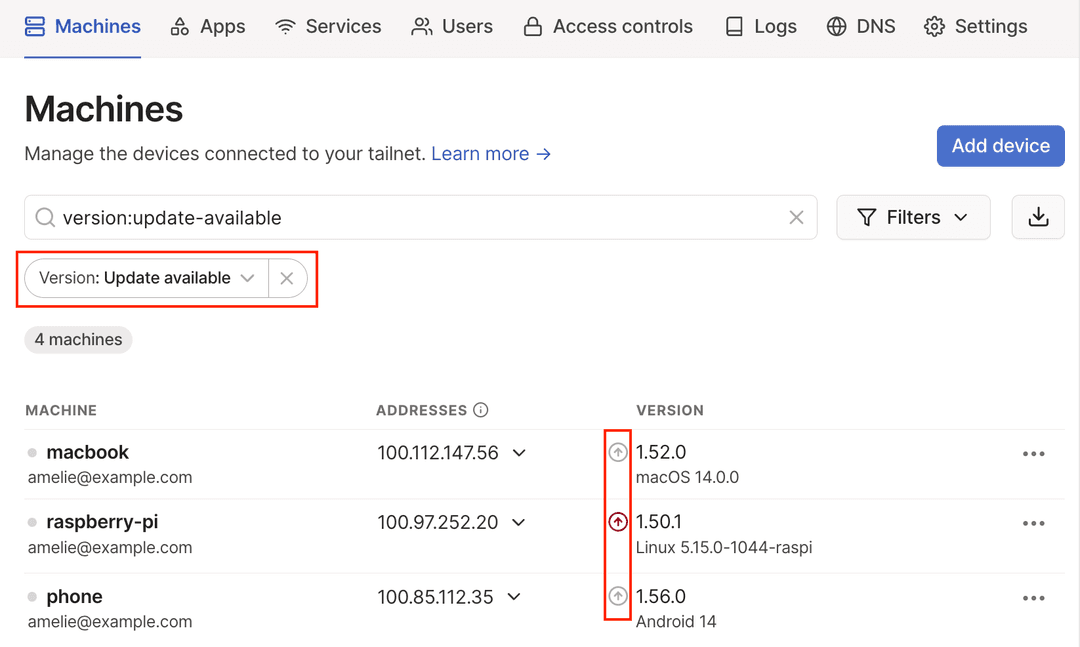1080x647 pixels.
Task: Click the DNS globe icon
Action: (x=836, y=27)
